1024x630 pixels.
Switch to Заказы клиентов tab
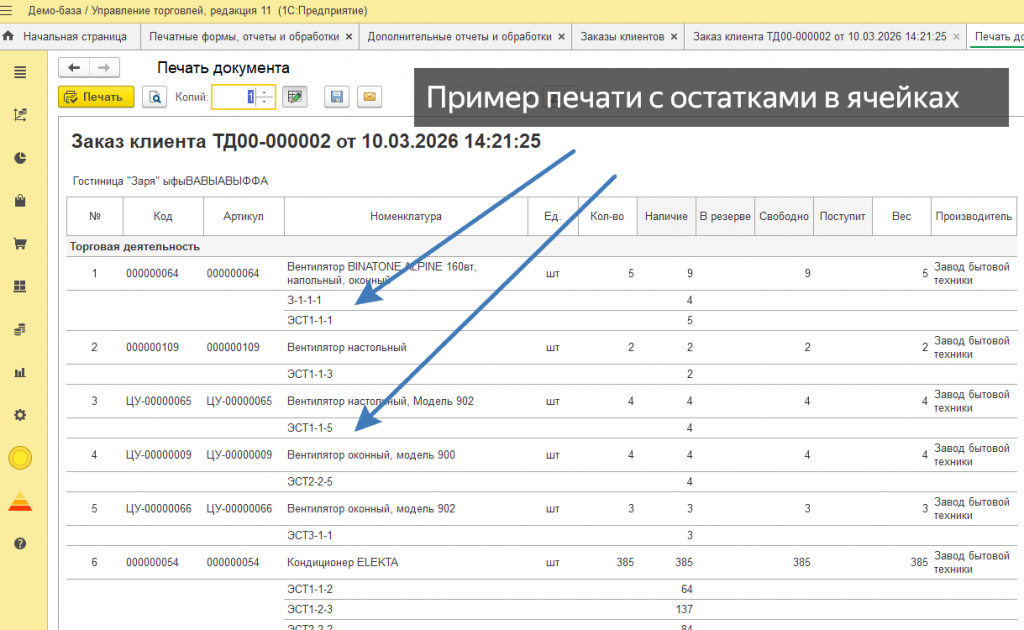[622, 37]
